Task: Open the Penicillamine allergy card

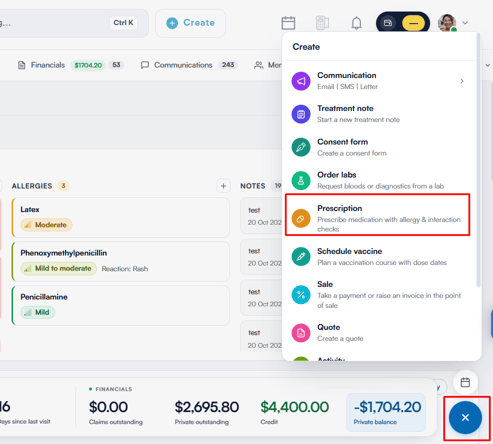Action: pyautogui.click(x=121, y=305)
